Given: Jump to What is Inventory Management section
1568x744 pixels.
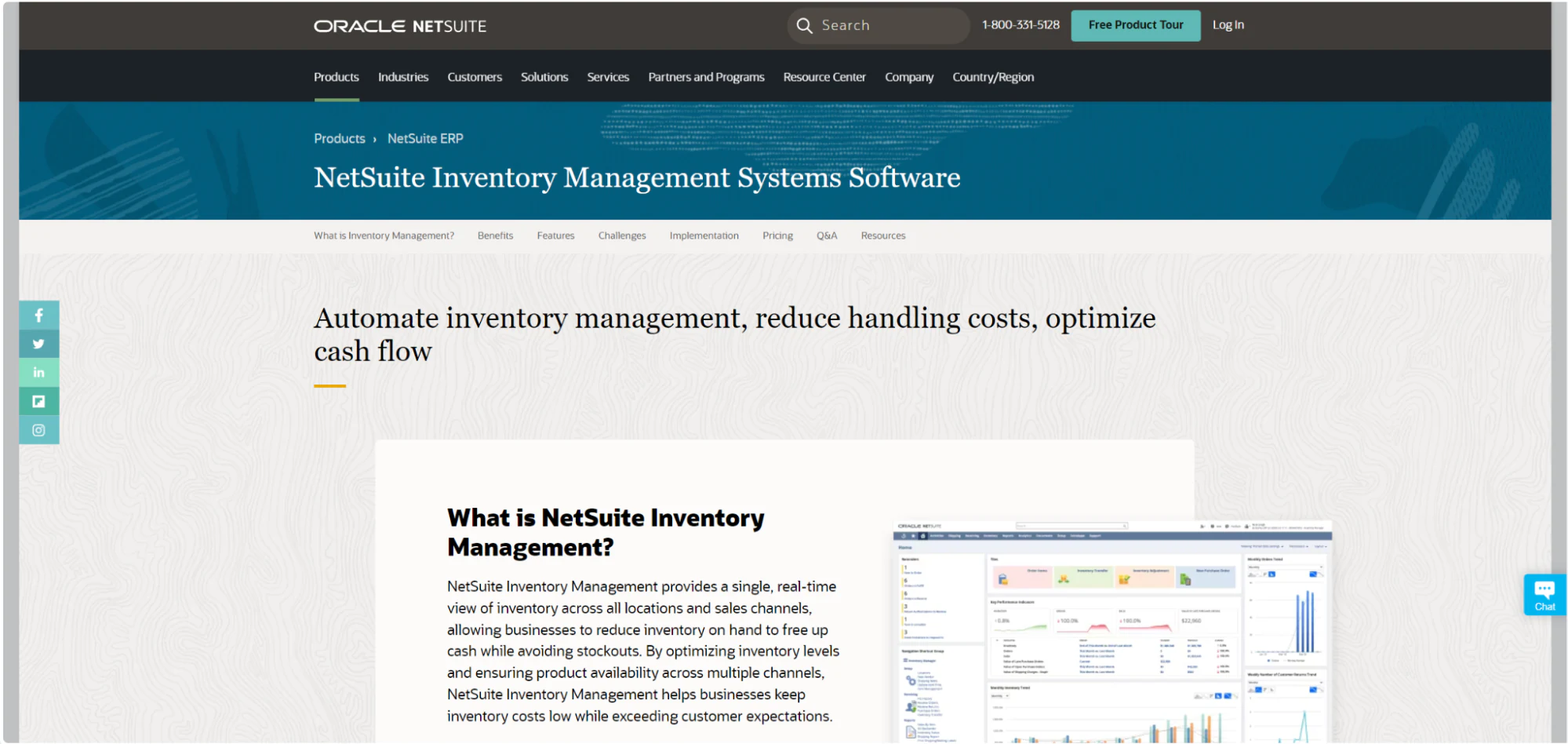Looking at the screenshot, I should point(384,235).
